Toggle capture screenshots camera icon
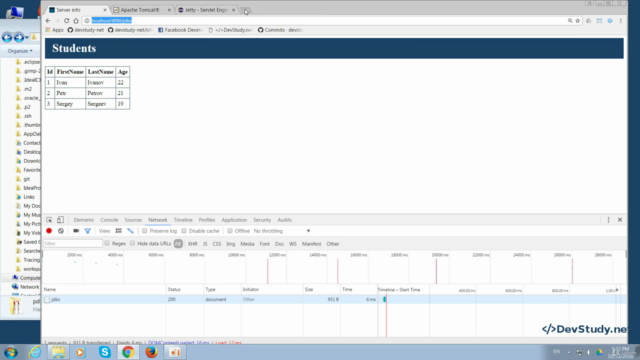Viewport: 640px width, 360px height. tap(76, 231)
